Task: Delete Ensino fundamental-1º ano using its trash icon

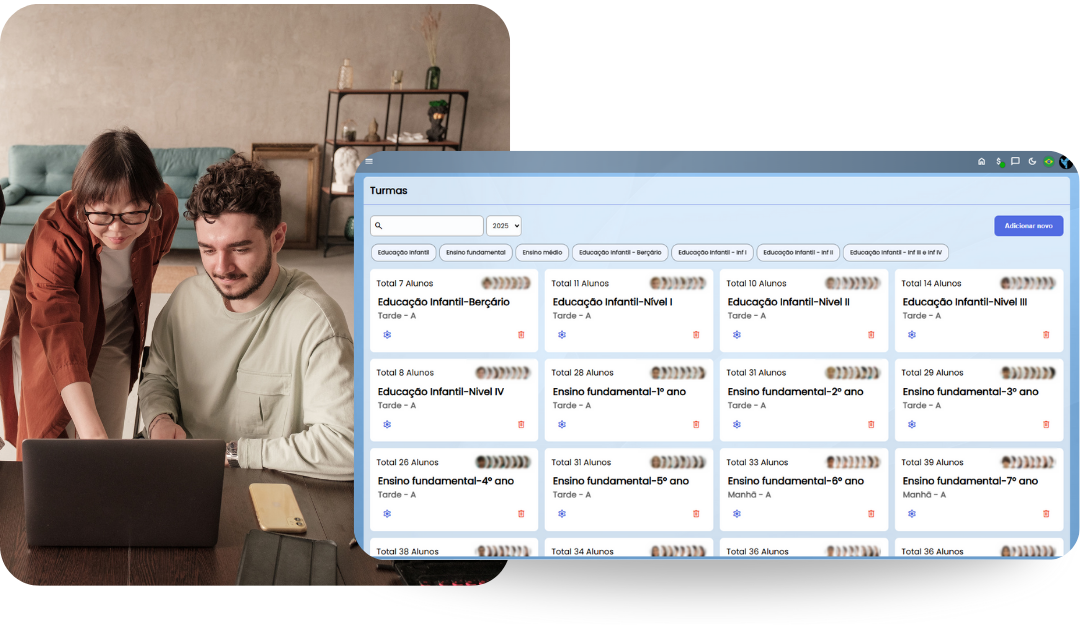Action: (x=696, y=424)
